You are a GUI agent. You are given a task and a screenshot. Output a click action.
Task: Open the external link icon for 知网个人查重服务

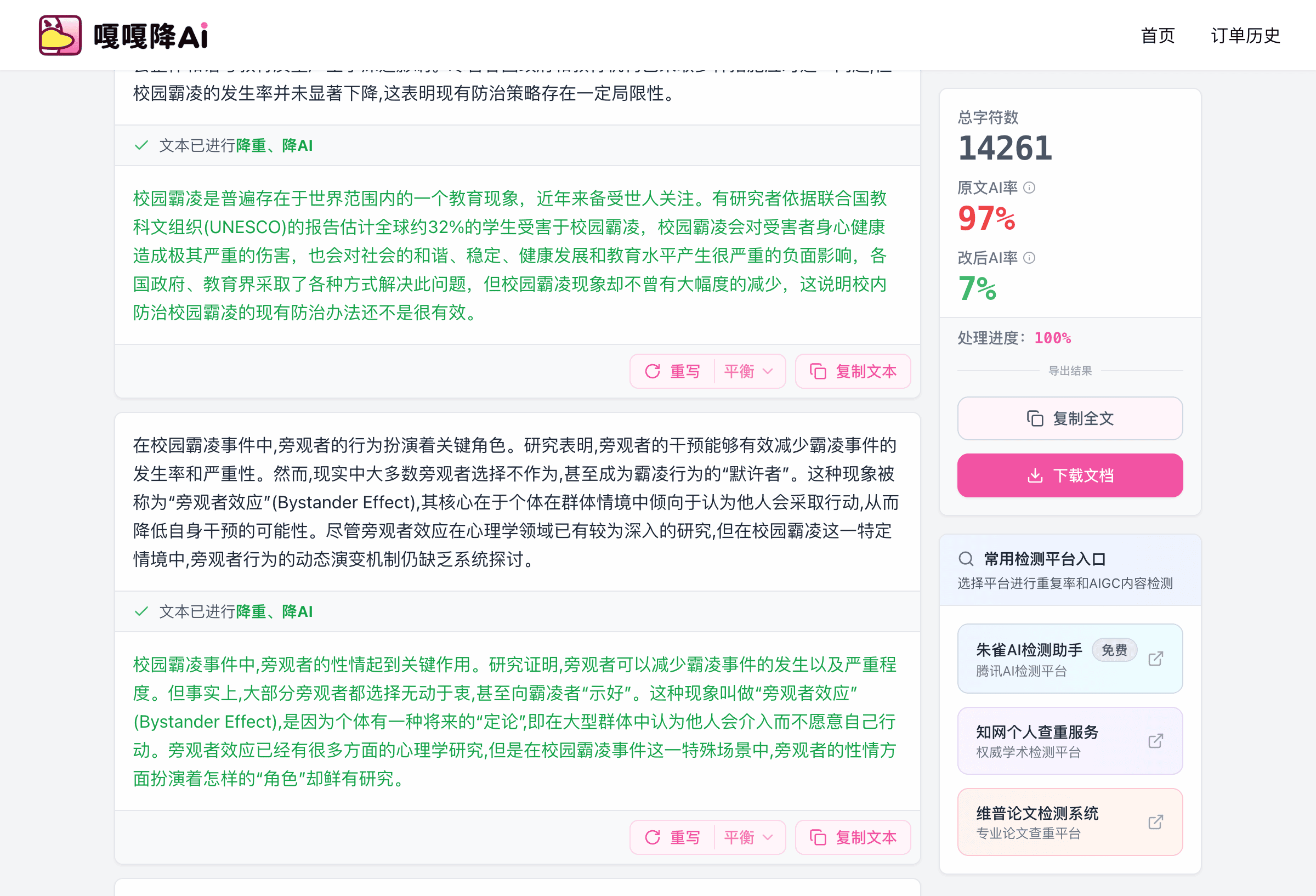pos(1156,740)
